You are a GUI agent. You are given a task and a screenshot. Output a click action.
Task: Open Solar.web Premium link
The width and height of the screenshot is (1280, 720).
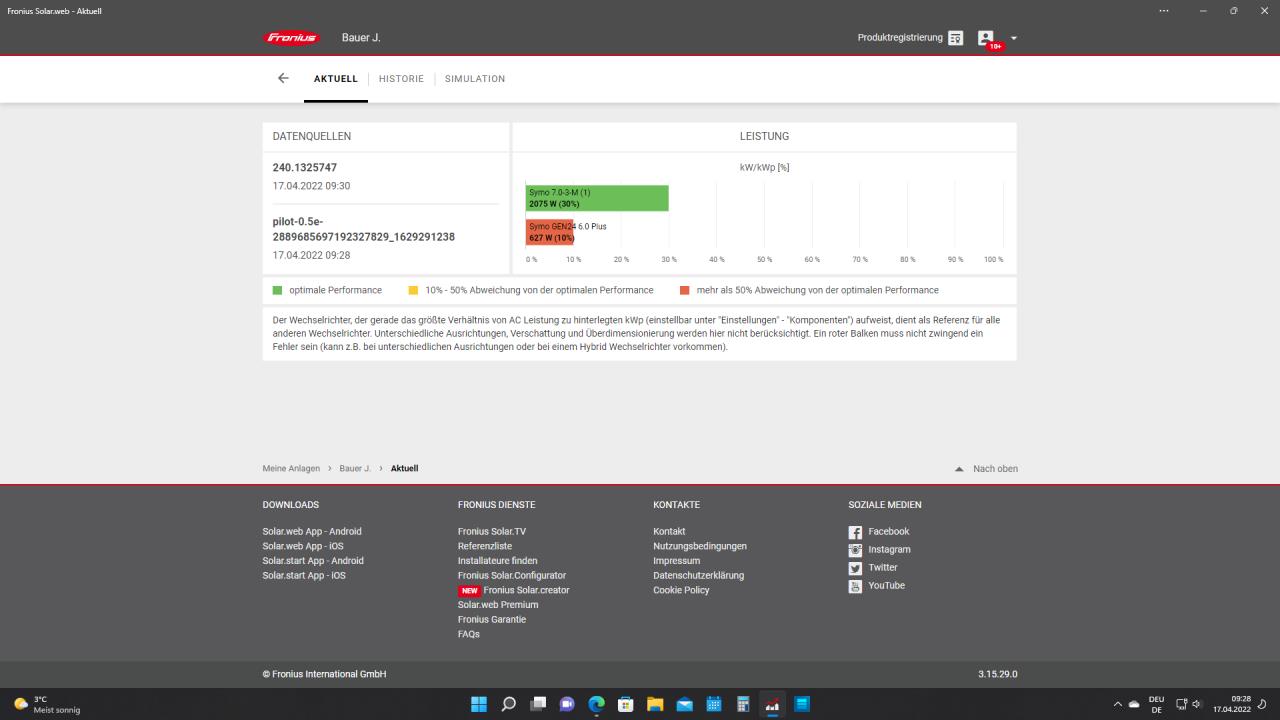point(498,605)
